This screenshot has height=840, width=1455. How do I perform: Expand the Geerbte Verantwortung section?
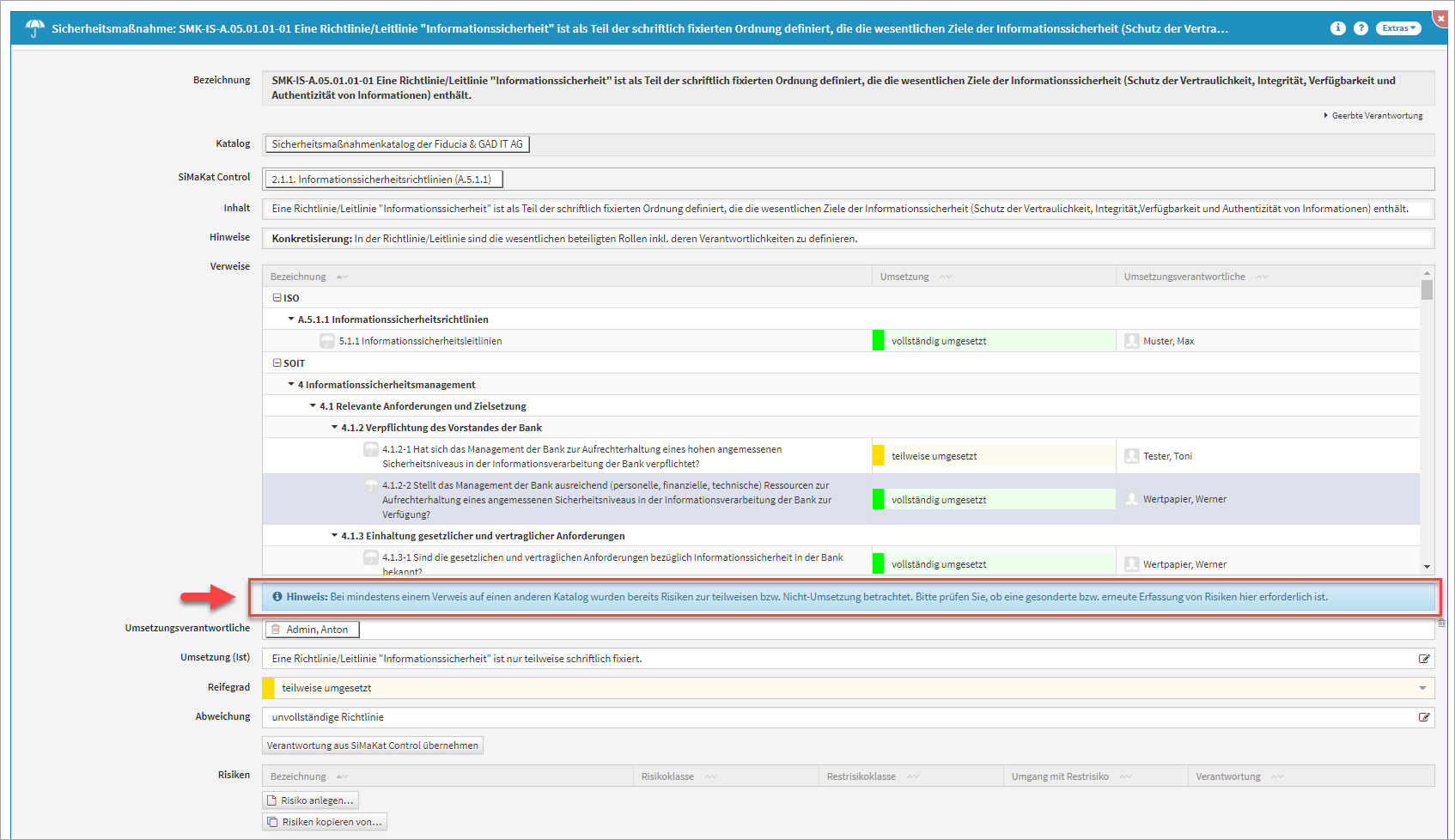1376,116
